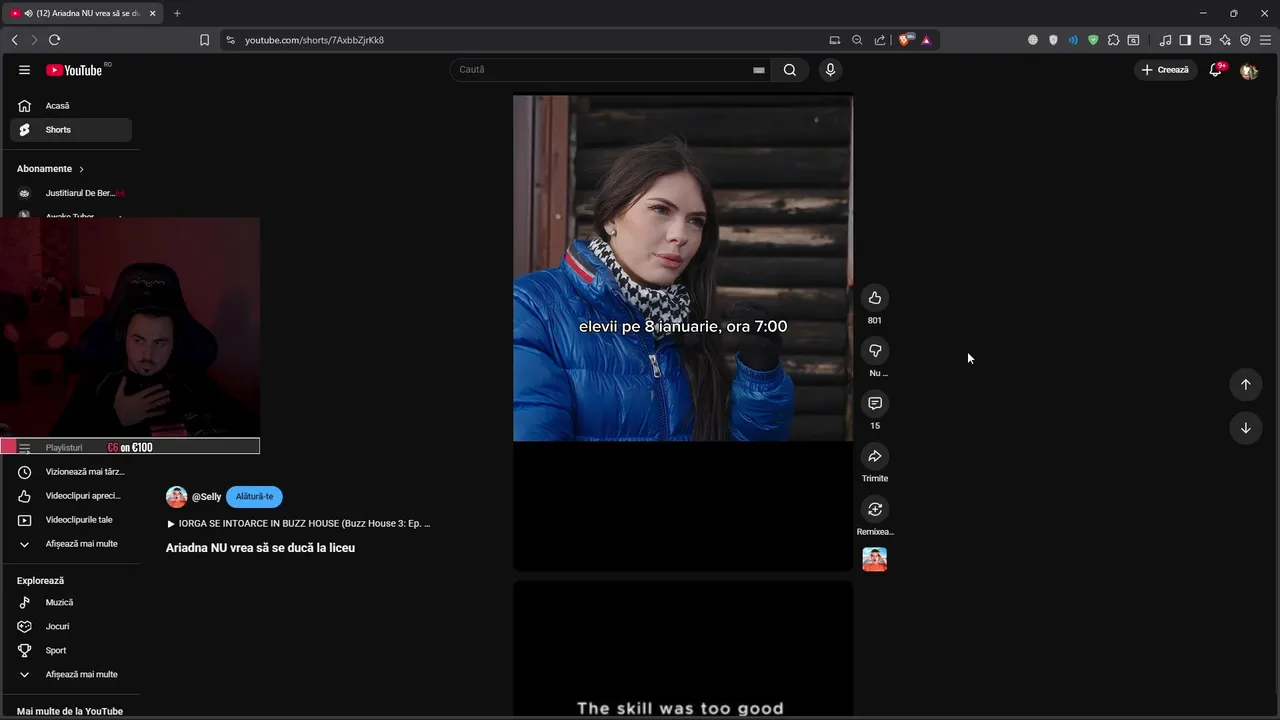1280x720 pixels.
Task: Click the browser back button
Action: (x=15, y=40)
